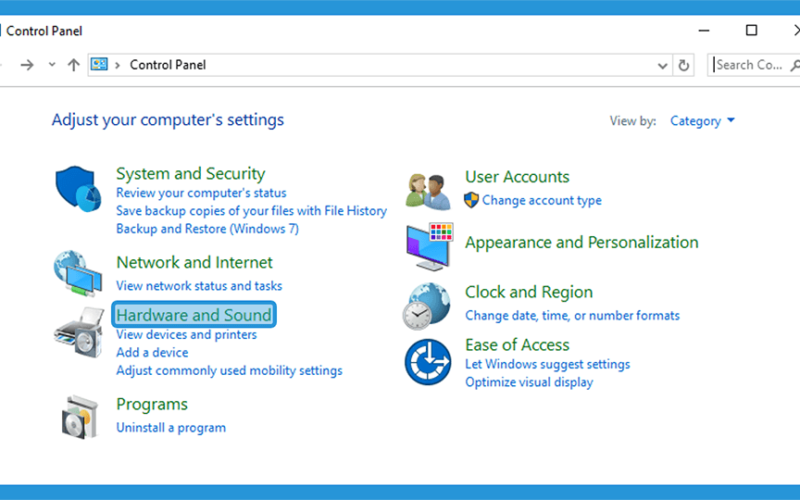This screenshot has height=500, width=800.
Task: Go up one level with the up arrow
Action: click(73, 65)
